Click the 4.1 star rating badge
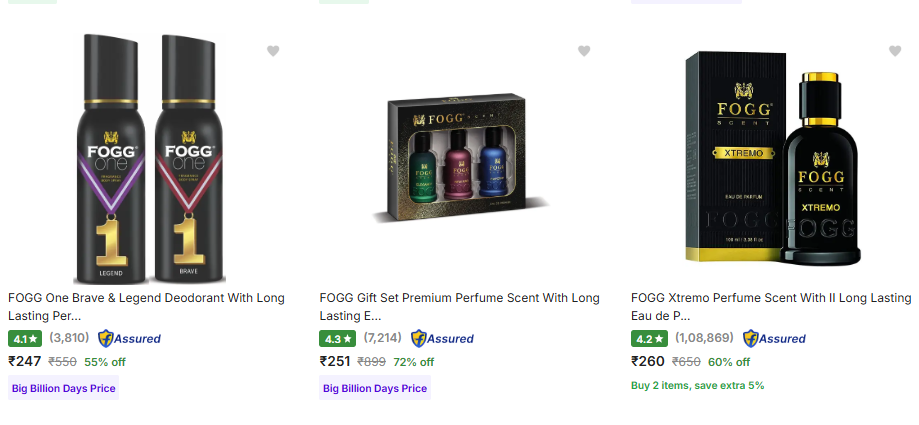 click(25, 338)
